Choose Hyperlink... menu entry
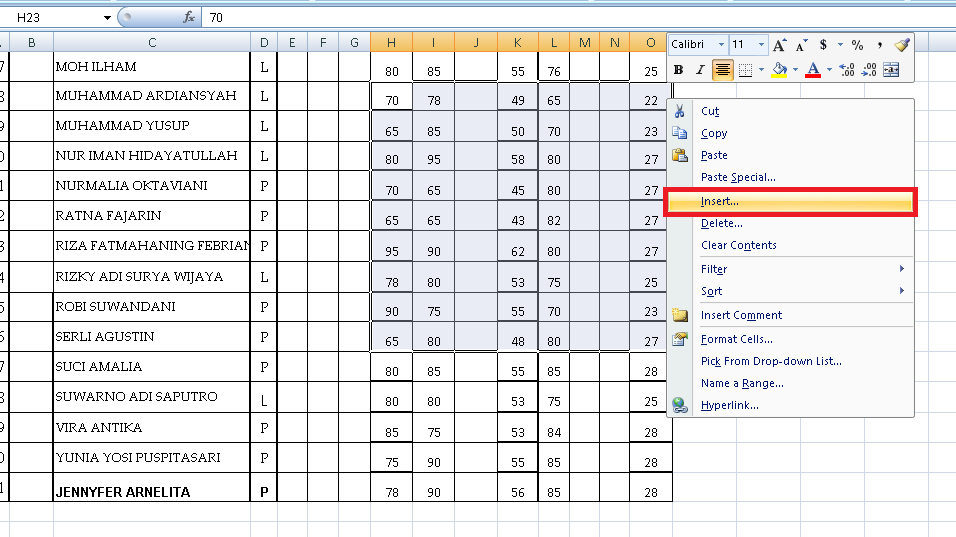Image resolution: width=956 pixels, height=537 pixels. click(791, 405)
